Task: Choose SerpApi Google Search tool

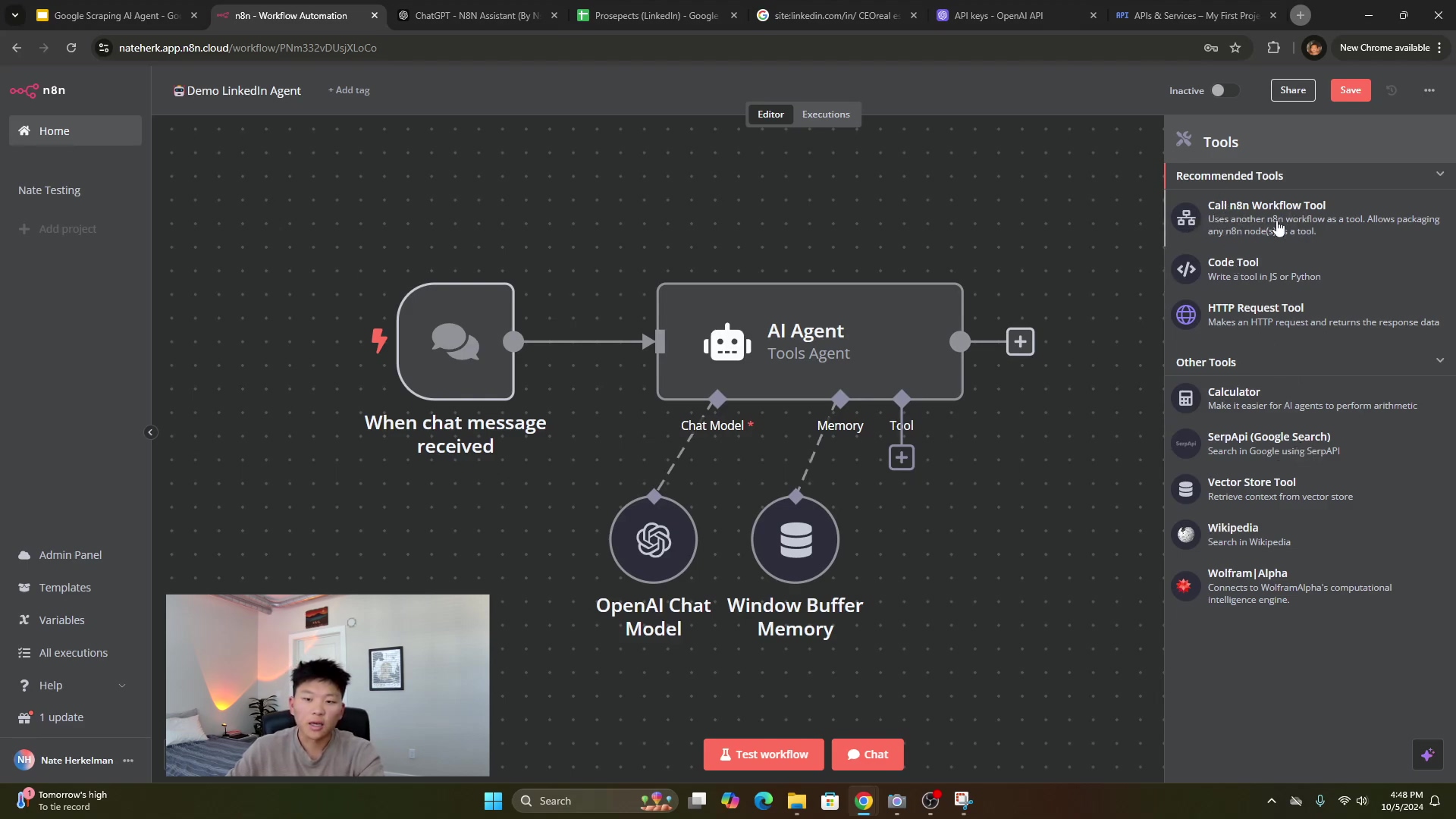Action: point(1310,444)
